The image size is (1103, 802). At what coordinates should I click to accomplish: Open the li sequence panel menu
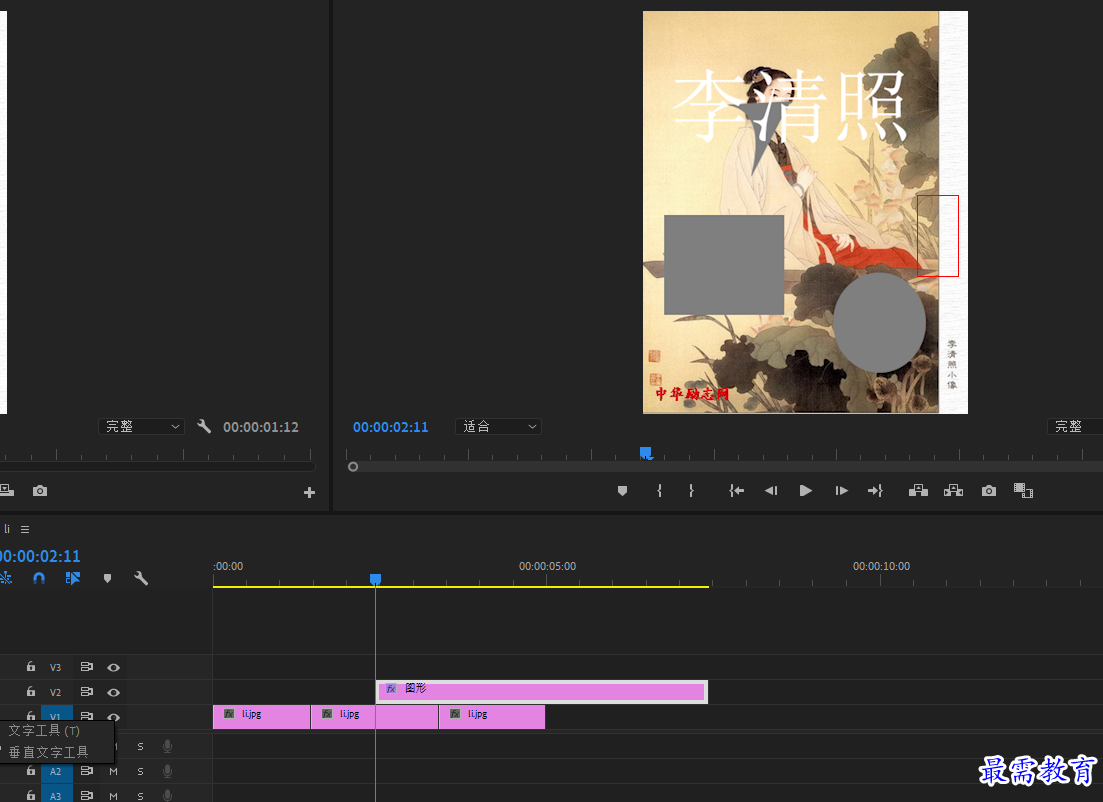(25, 529)
